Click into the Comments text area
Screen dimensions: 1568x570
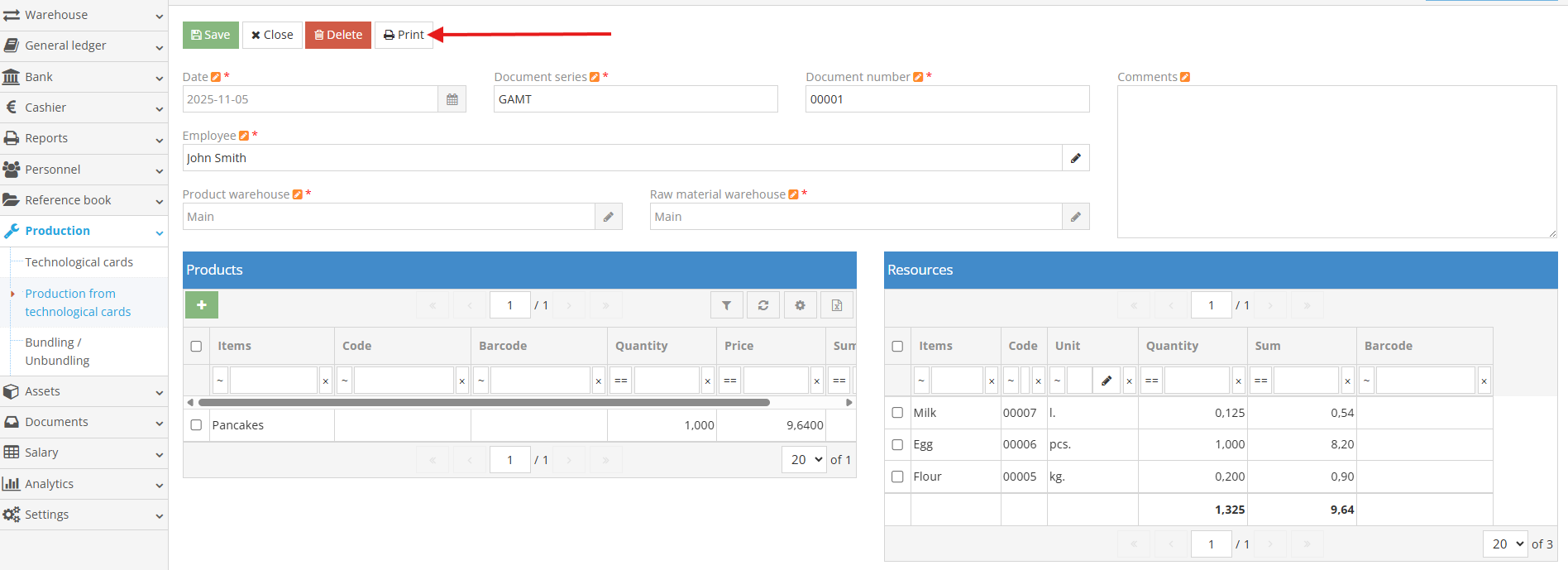click(x=1336, y=161)
